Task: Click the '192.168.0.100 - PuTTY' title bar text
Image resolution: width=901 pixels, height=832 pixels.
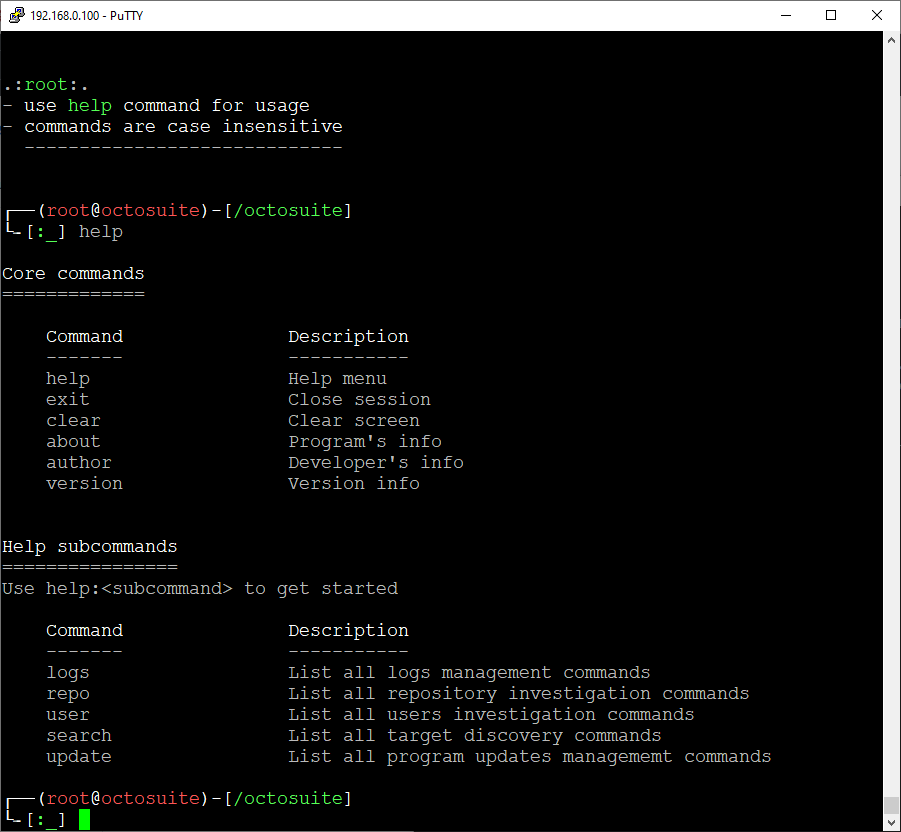Action: pos(87,15)
